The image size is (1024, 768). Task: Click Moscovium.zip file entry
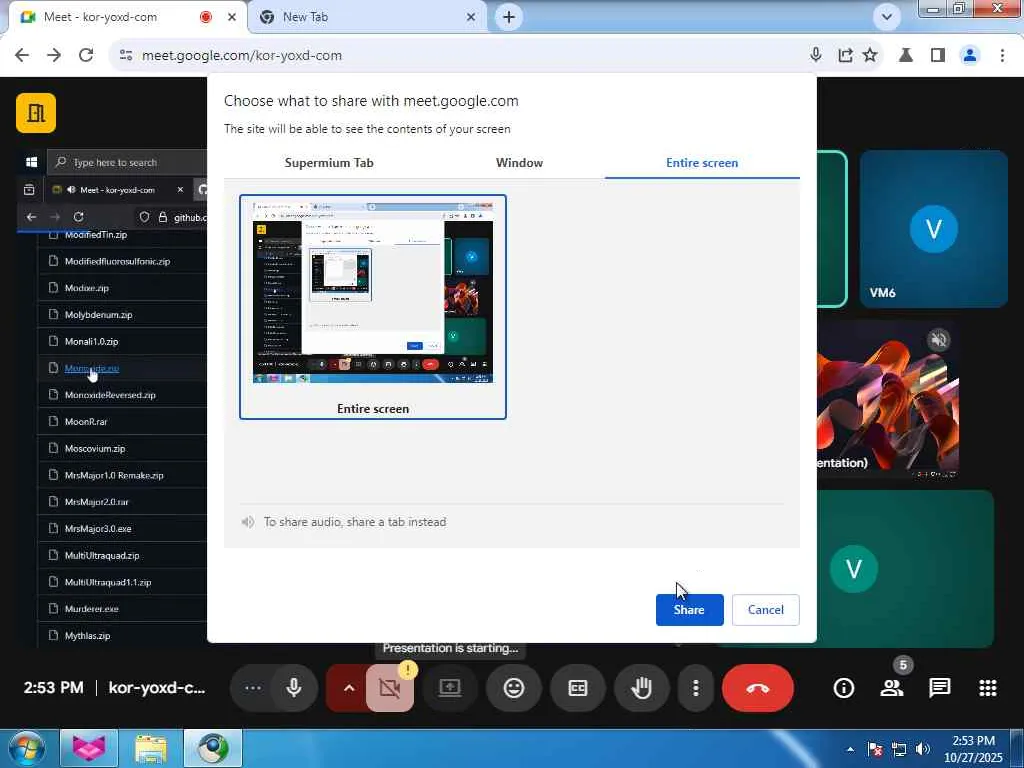pos(95,449)
